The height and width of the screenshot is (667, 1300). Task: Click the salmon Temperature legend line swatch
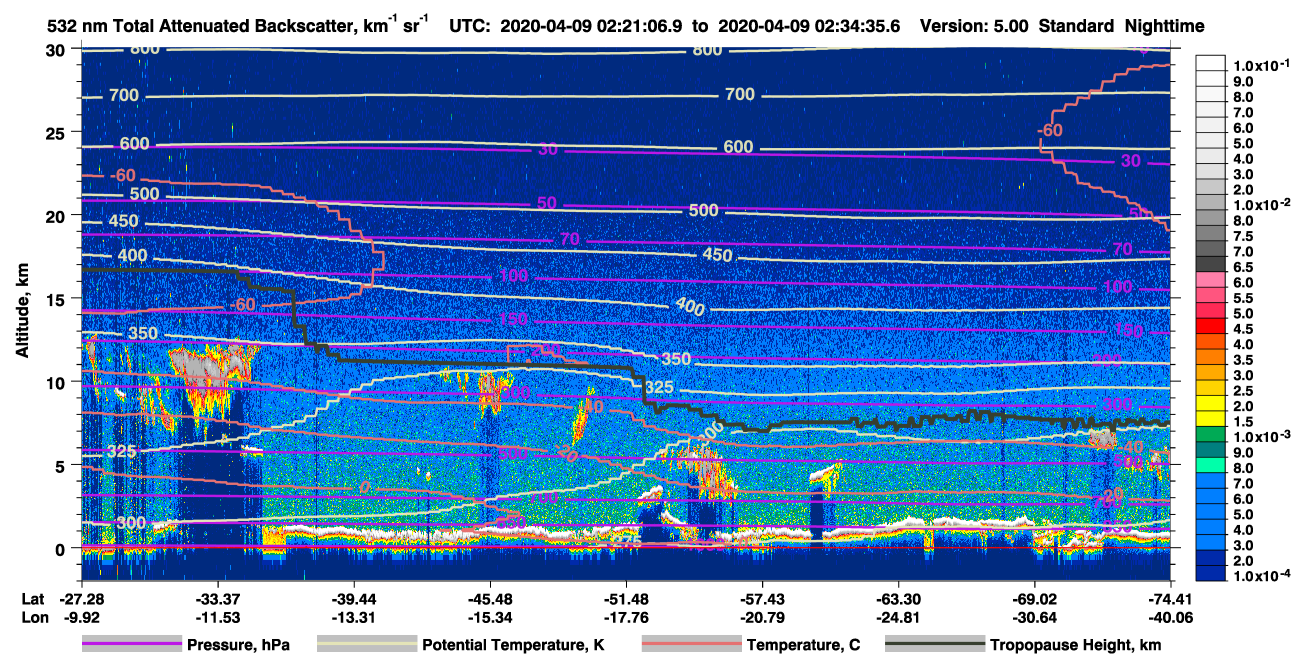692,645
